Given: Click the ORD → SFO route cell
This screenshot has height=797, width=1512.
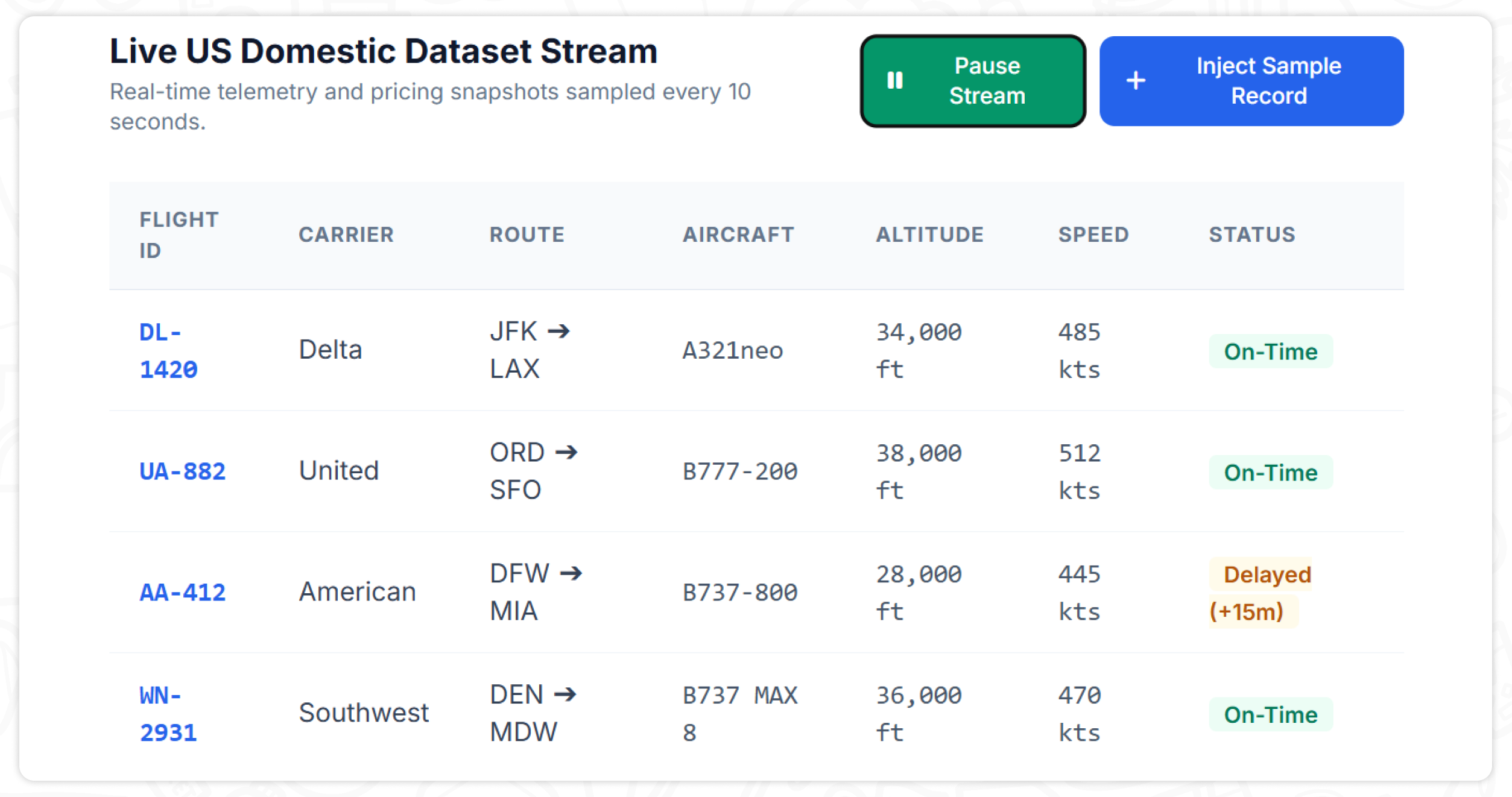Looking at the screenshot, I should point(534,471).
